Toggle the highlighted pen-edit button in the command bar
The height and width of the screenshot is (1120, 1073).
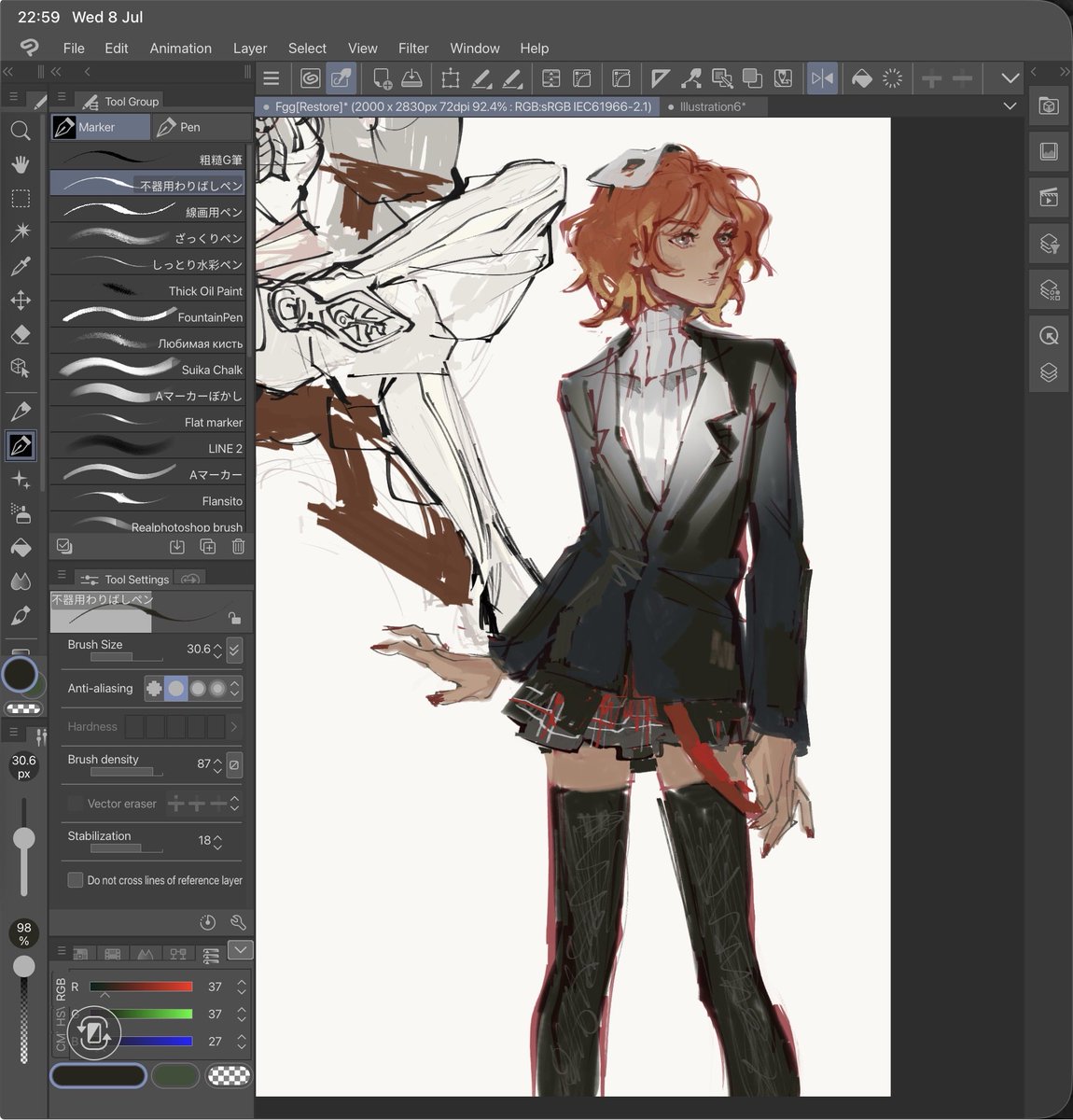[341, 78]
